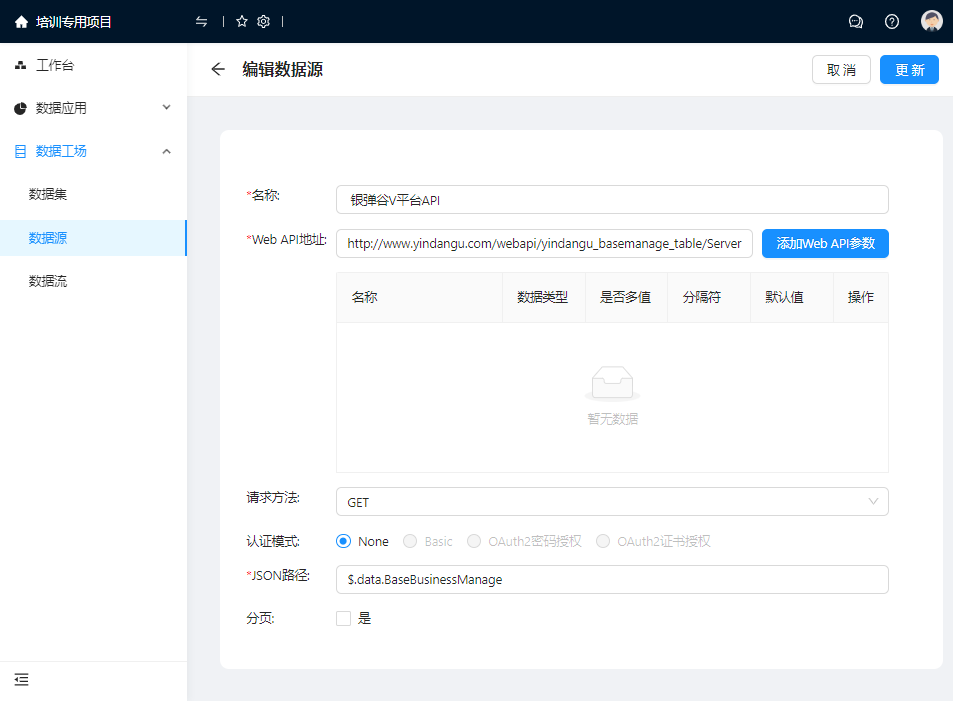Expand the 数据应用 sidebar menu
The height and width of the screenshot is (701, 953).
pyautogui.click(x=93, y=108)
